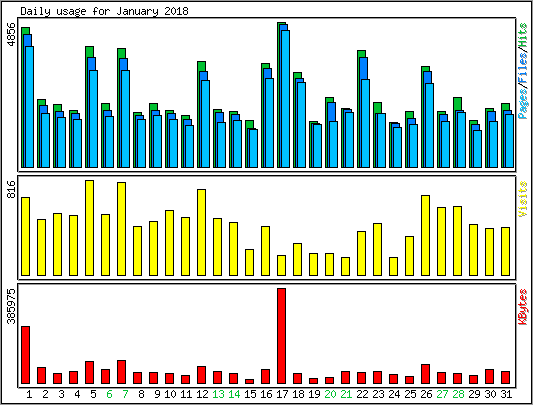Viewport: 533px width, 405px height.
Task: Click the Hits/Files/Pages bars for day 22
Action: tap(363, 109)
